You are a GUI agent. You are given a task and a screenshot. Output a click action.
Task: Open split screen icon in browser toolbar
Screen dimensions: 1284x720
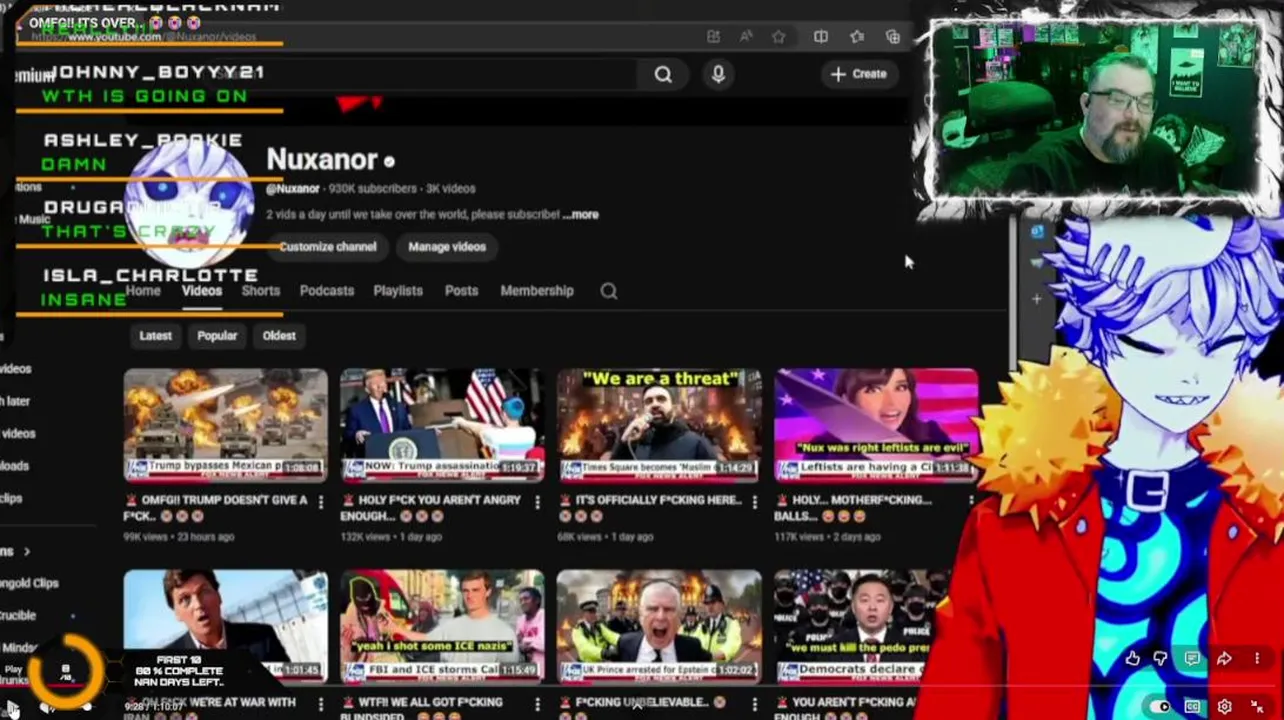pyautogui.click(x=820, y=37)
